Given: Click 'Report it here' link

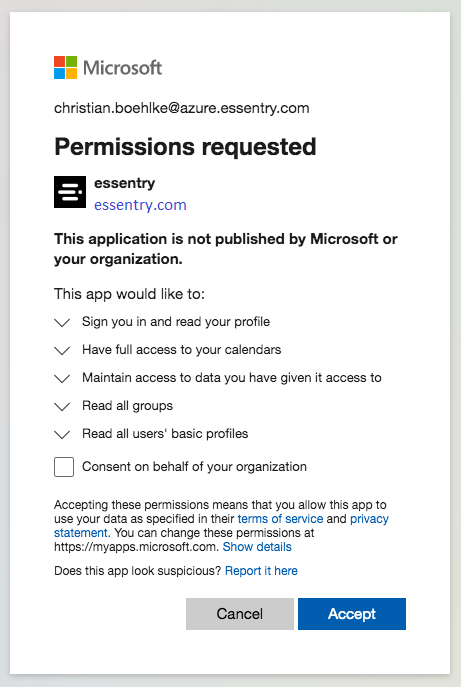Looking at the screenshot, I should (261, 571).
